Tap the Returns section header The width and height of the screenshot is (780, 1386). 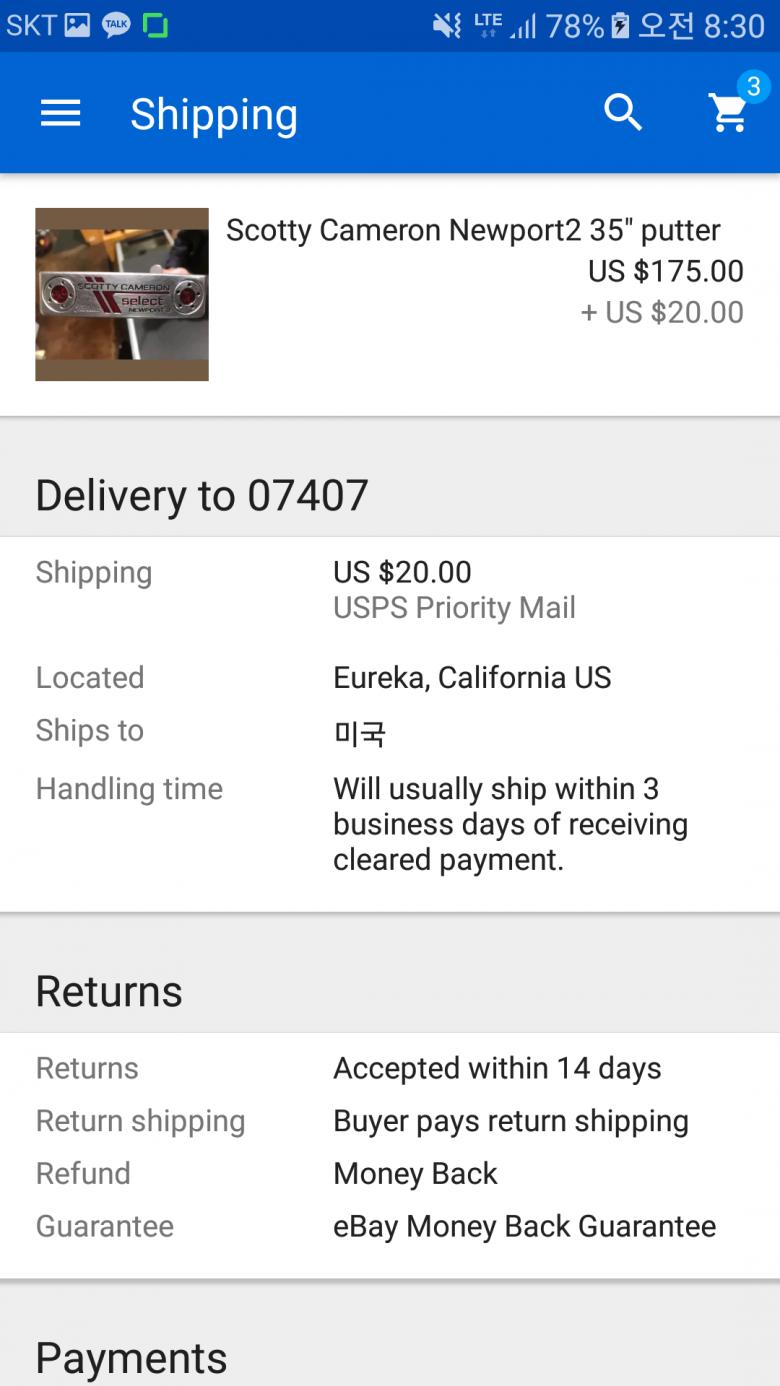[x=109, y=991]
